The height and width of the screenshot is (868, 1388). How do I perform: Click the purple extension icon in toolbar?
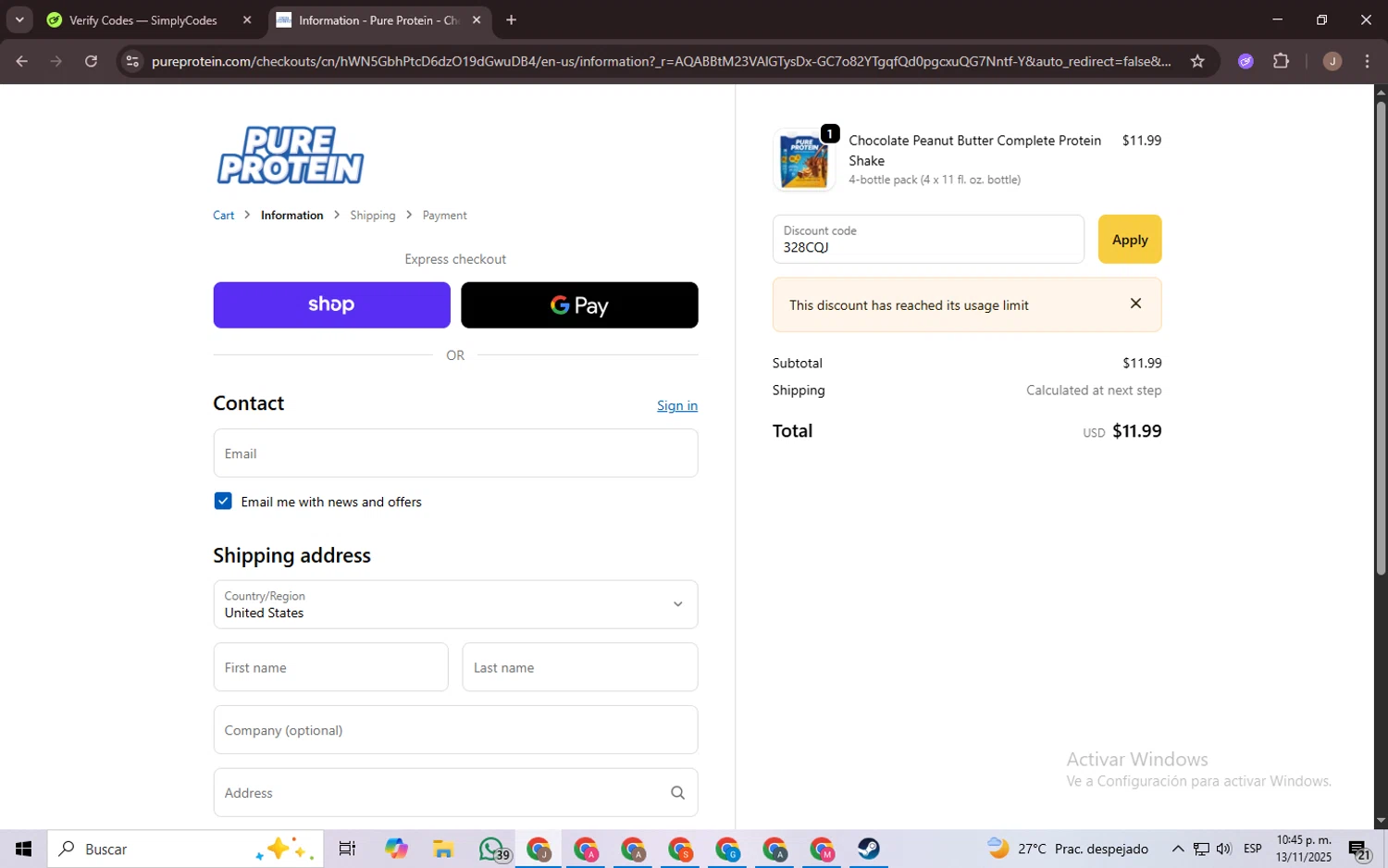[1245, 61]
